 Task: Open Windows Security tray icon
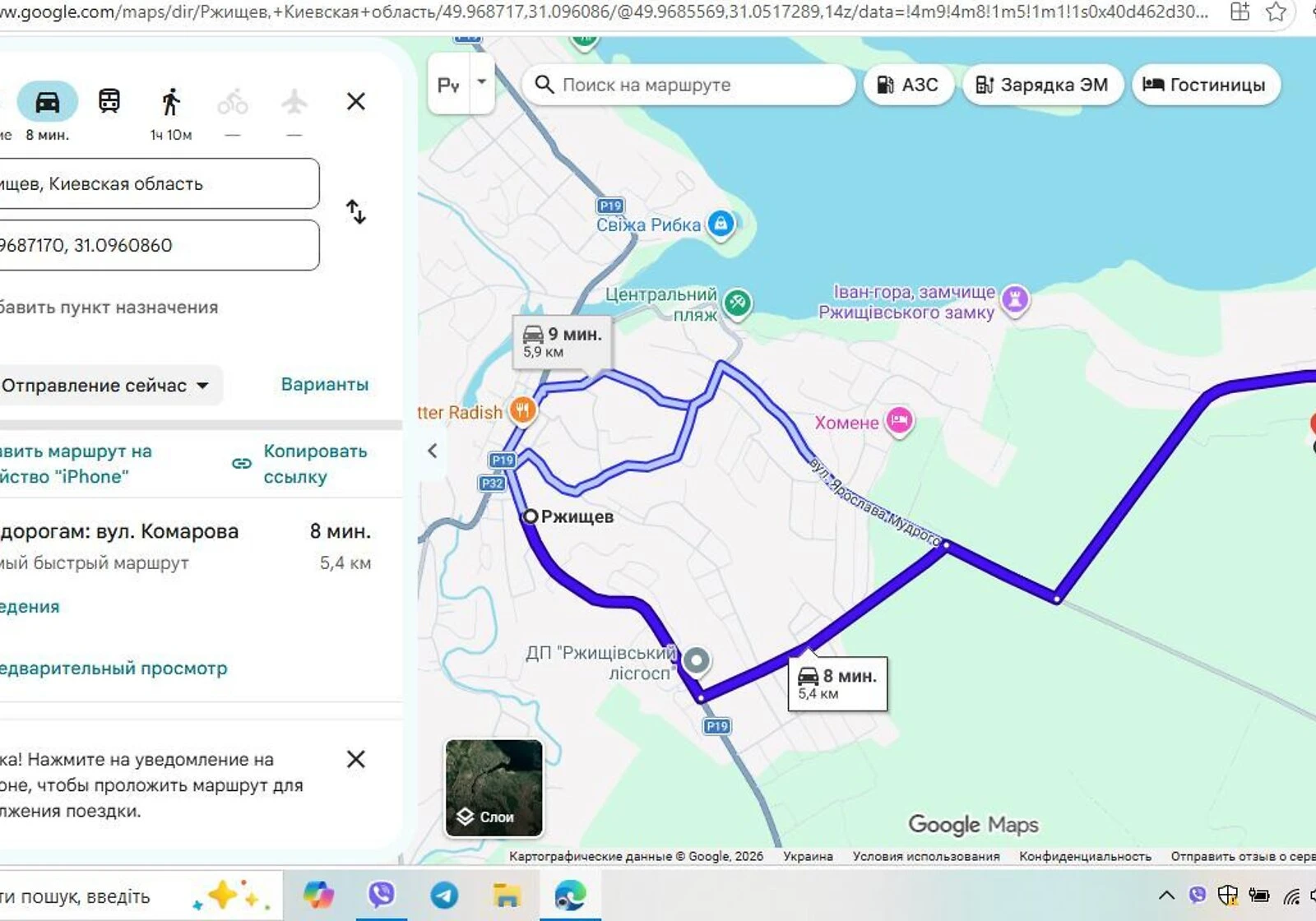[x=1228, y=895]
